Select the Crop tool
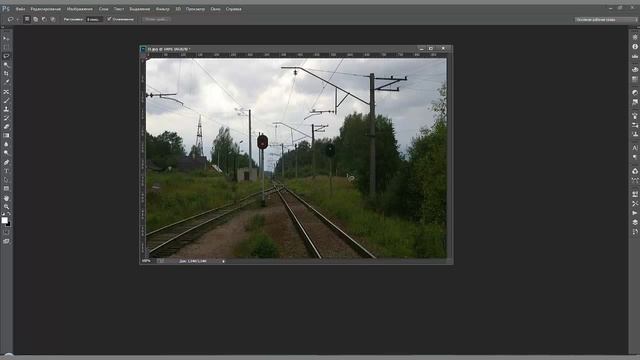 pyautogui.click(x=6, y=73)
